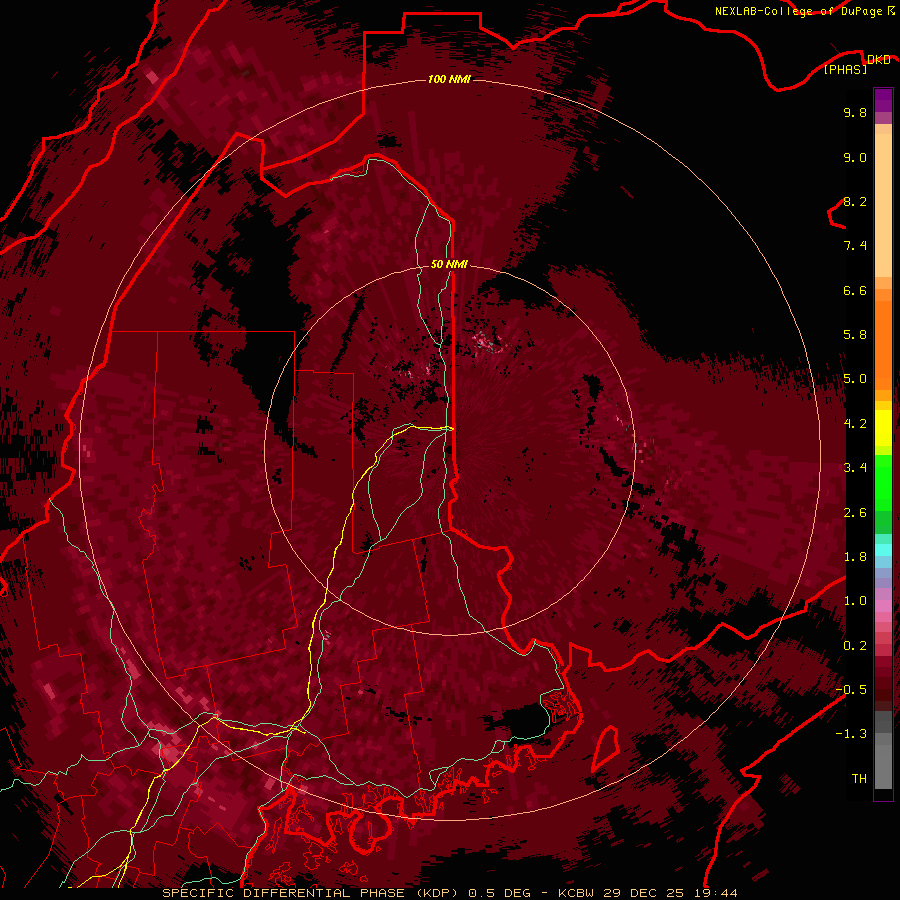Click the 5.8 scale value
The height and width of the screenshot is (900, 900).
point(855,335)
